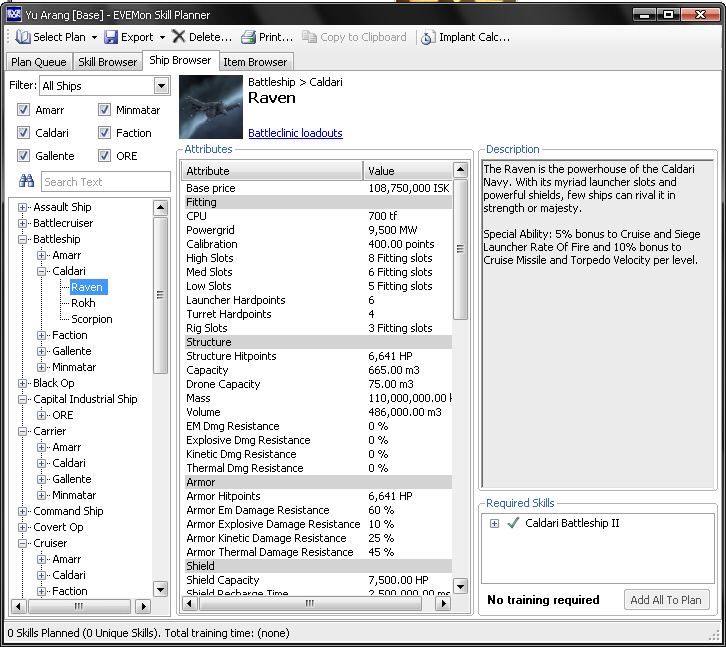Click the Print printer icon

point(248,37)
